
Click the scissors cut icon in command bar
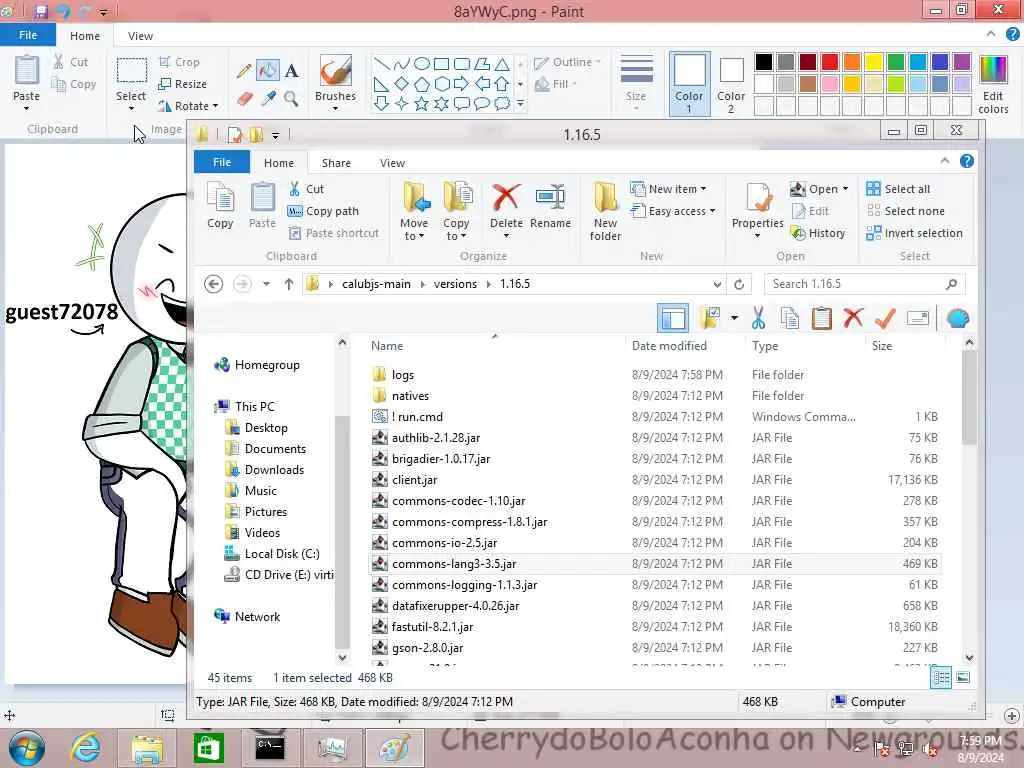tap(758, 318)
